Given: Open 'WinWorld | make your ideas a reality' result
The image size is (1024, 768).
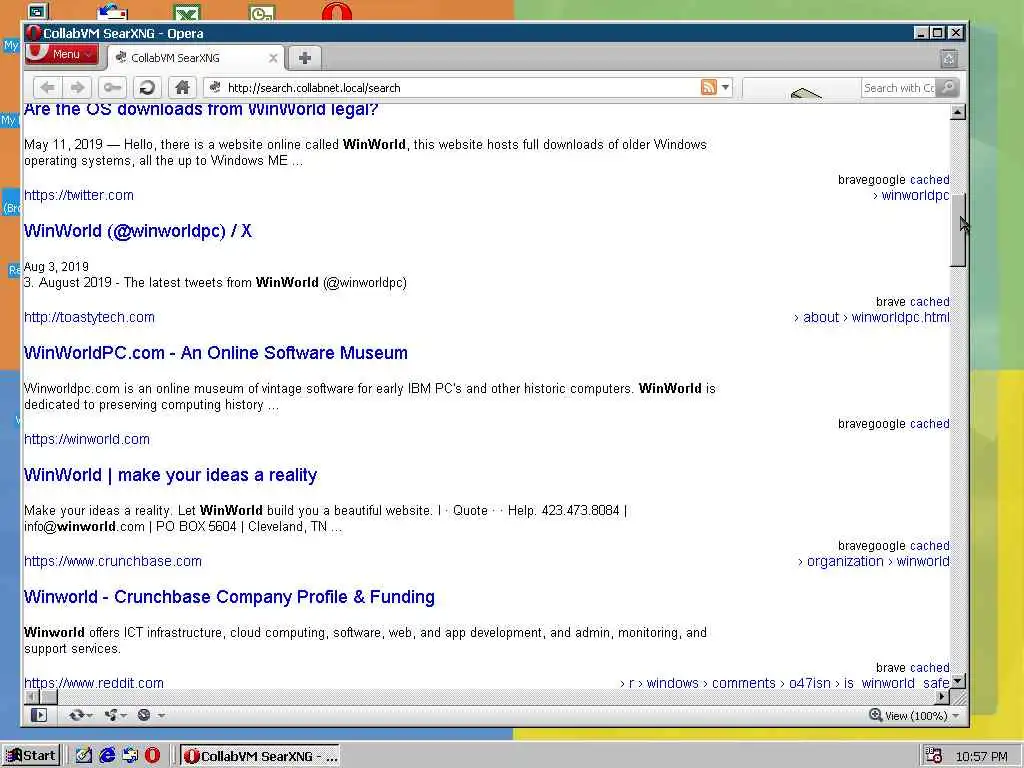Looking at the screenshot, I should (x=170, y=475).
